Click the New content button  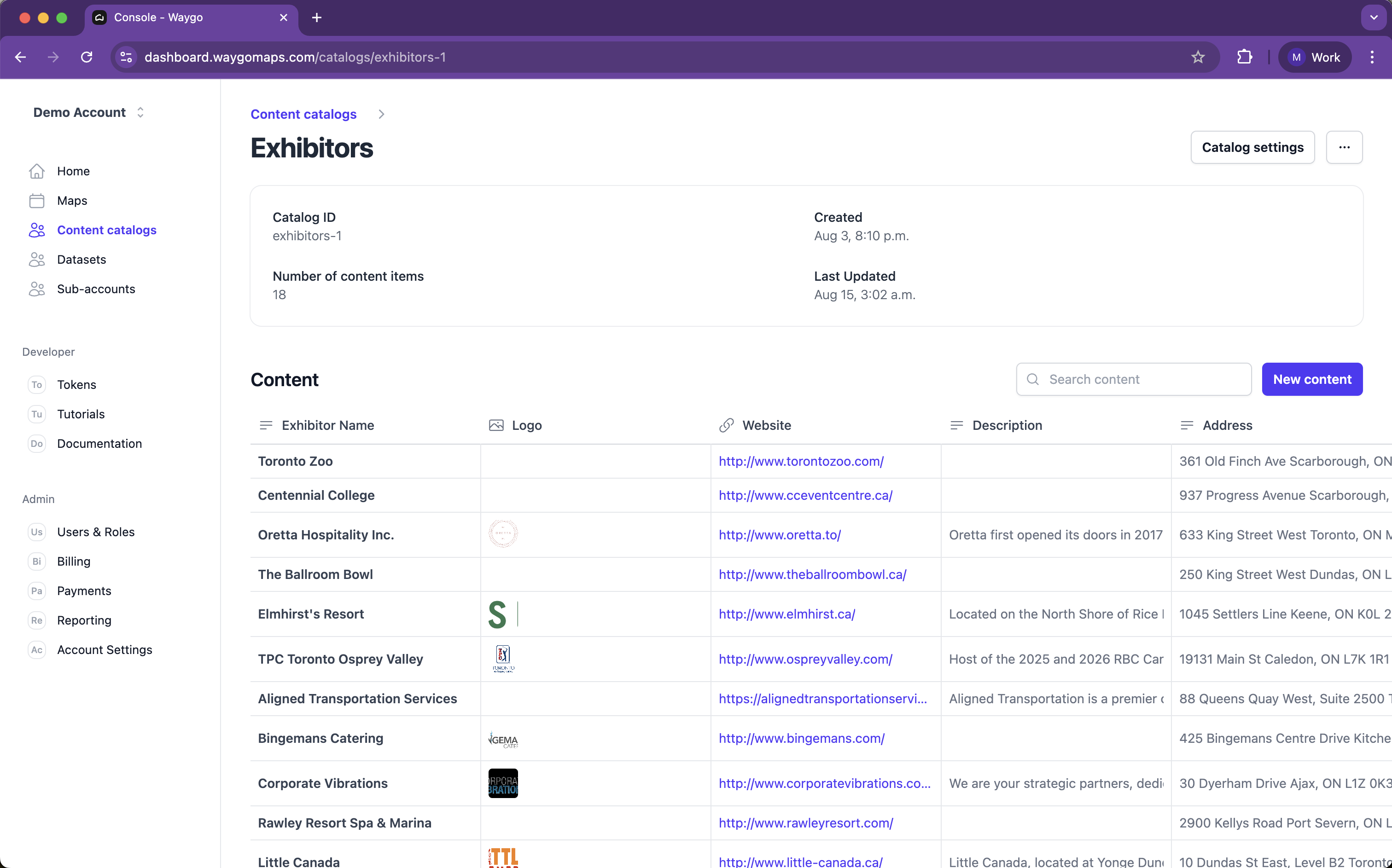pyautogui.click(x=1312, y=380)
